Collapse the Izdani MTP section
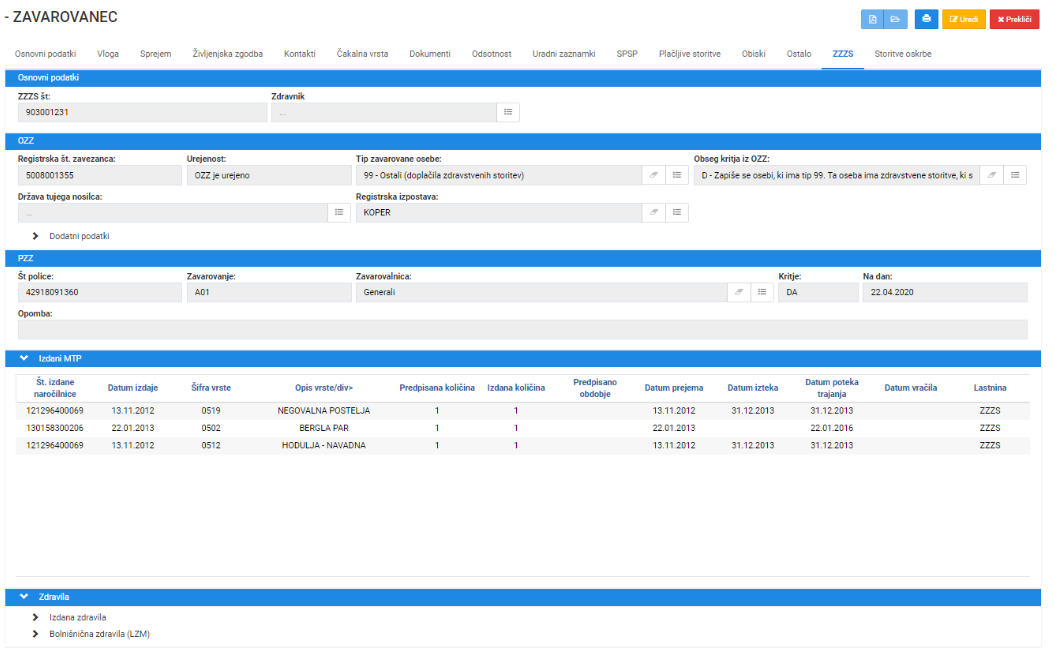Image resolution: width=1055 pixels, height=655 pixels. (x=24, y=359)
